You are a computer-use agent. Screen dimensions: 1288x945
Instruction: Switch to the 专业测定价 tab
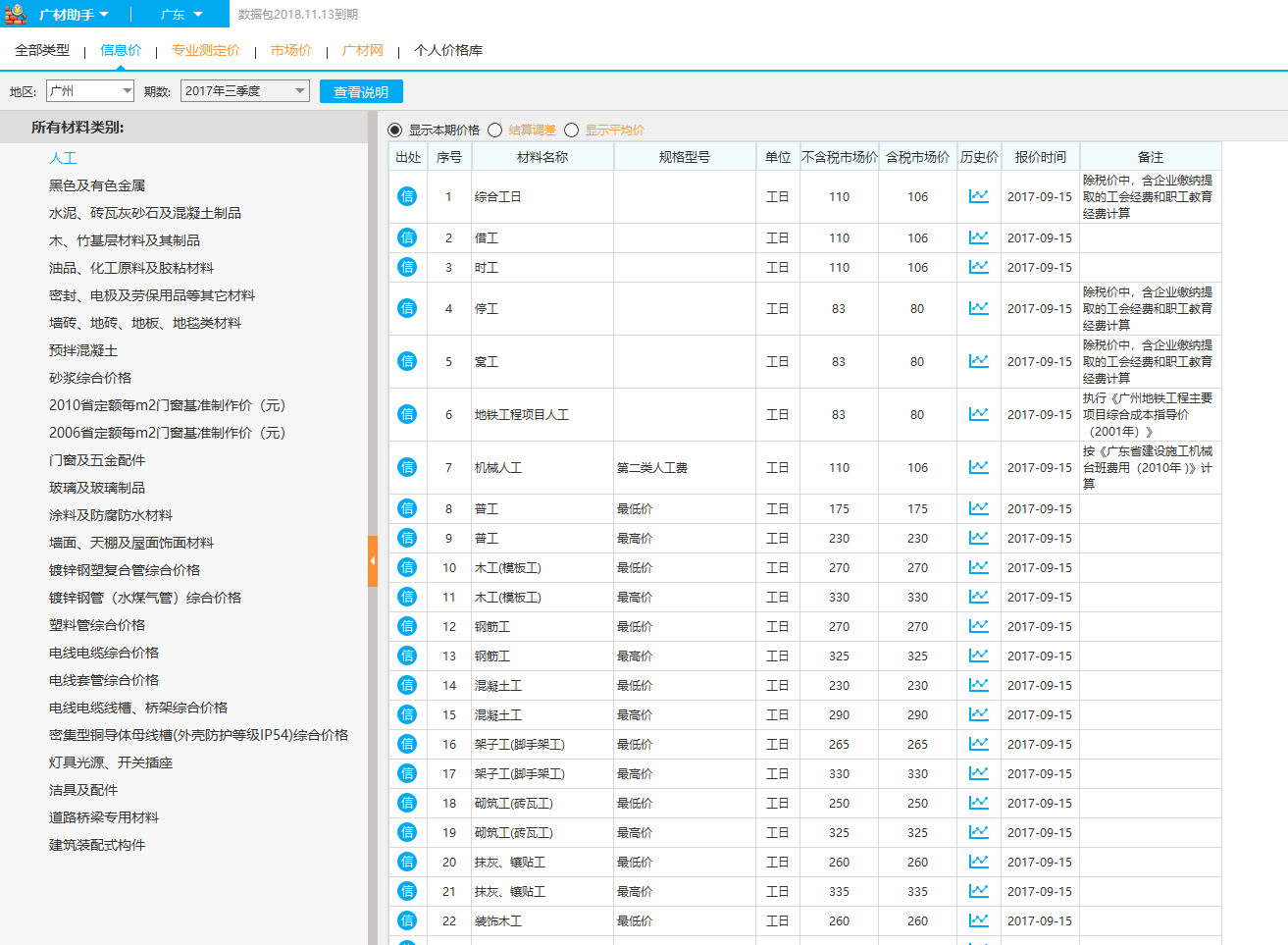[206, 50]
